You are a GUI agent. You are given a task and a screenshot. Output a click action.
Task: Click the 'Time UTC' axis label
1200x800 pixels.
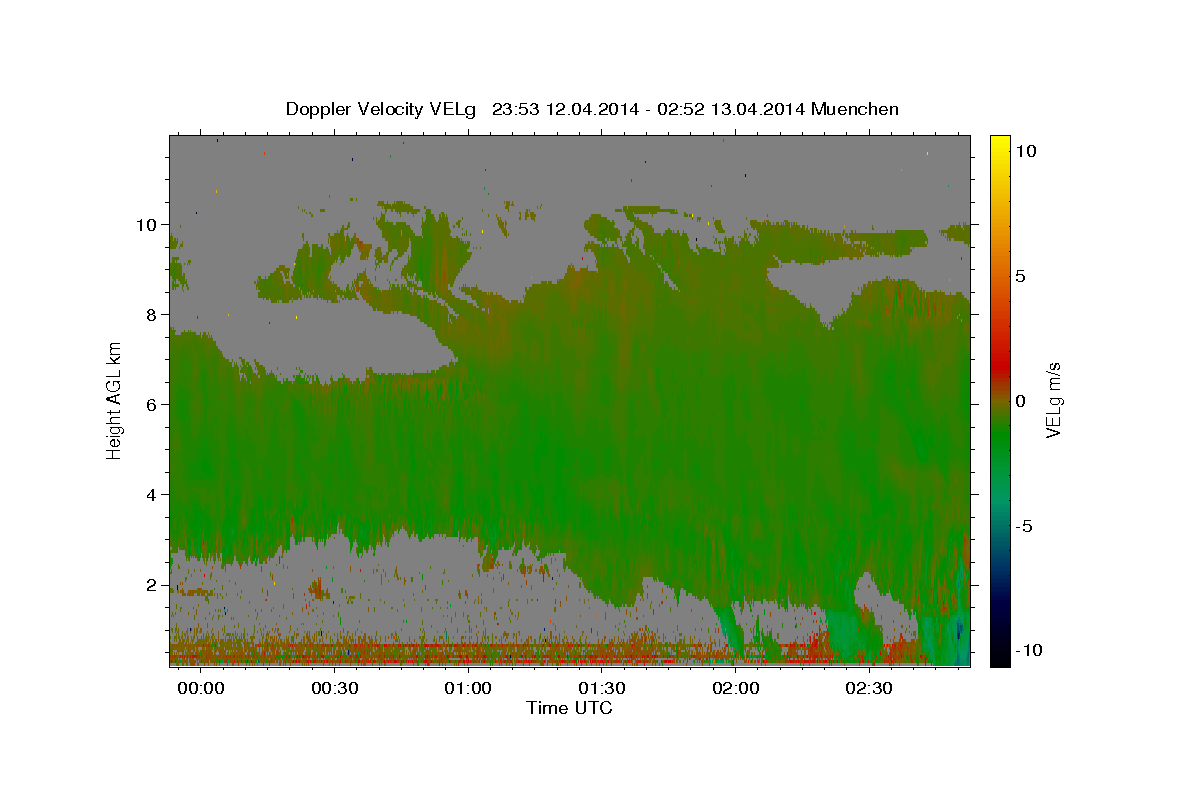point(570,708)
